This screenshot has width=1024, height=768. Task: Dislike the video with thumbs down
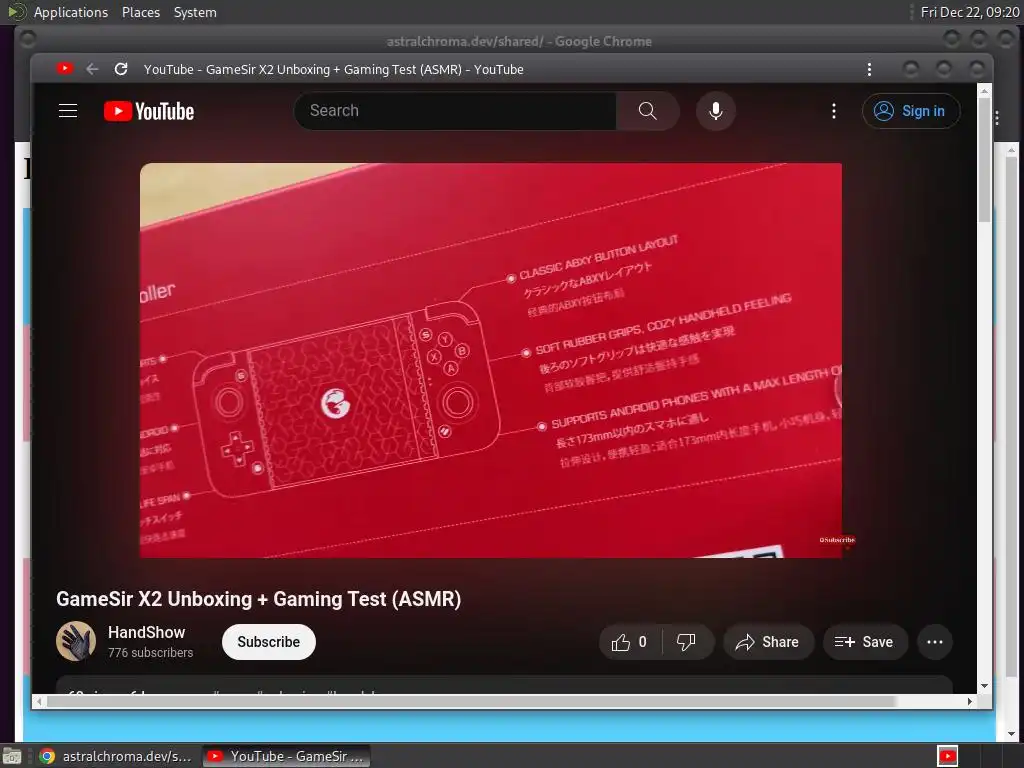click(686, 642)
